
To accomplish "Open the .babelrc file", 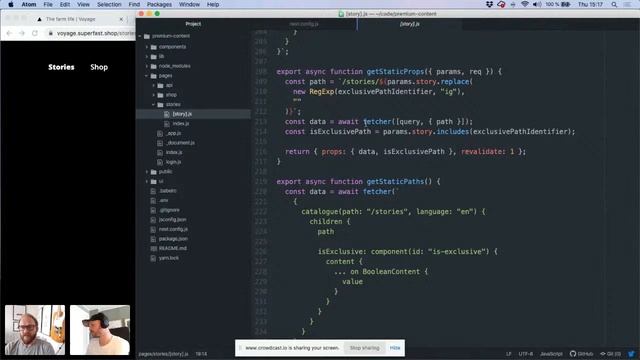I will point(168,191).
